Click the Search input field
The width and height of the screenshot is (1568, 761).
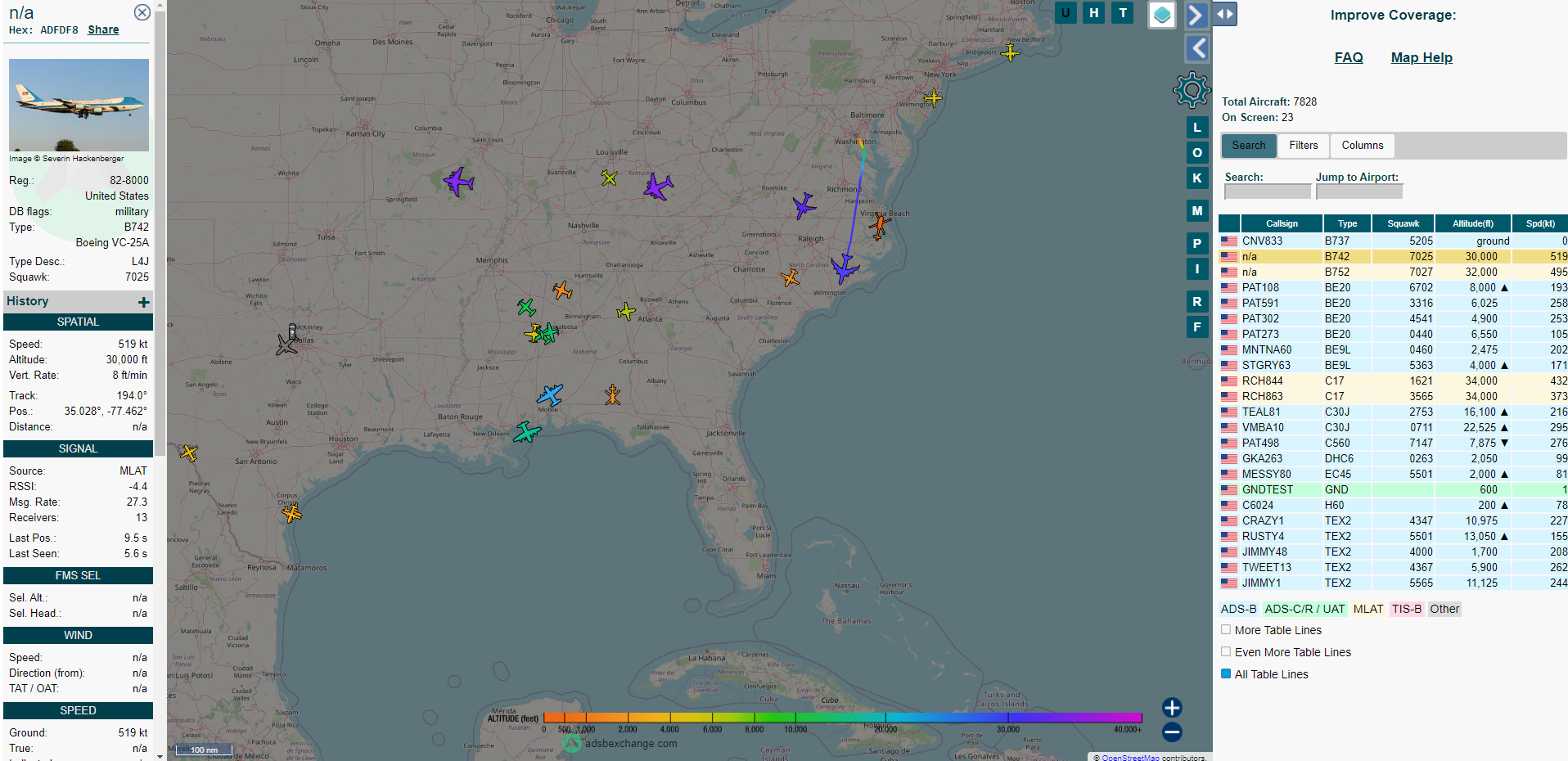pos(1267,191)
